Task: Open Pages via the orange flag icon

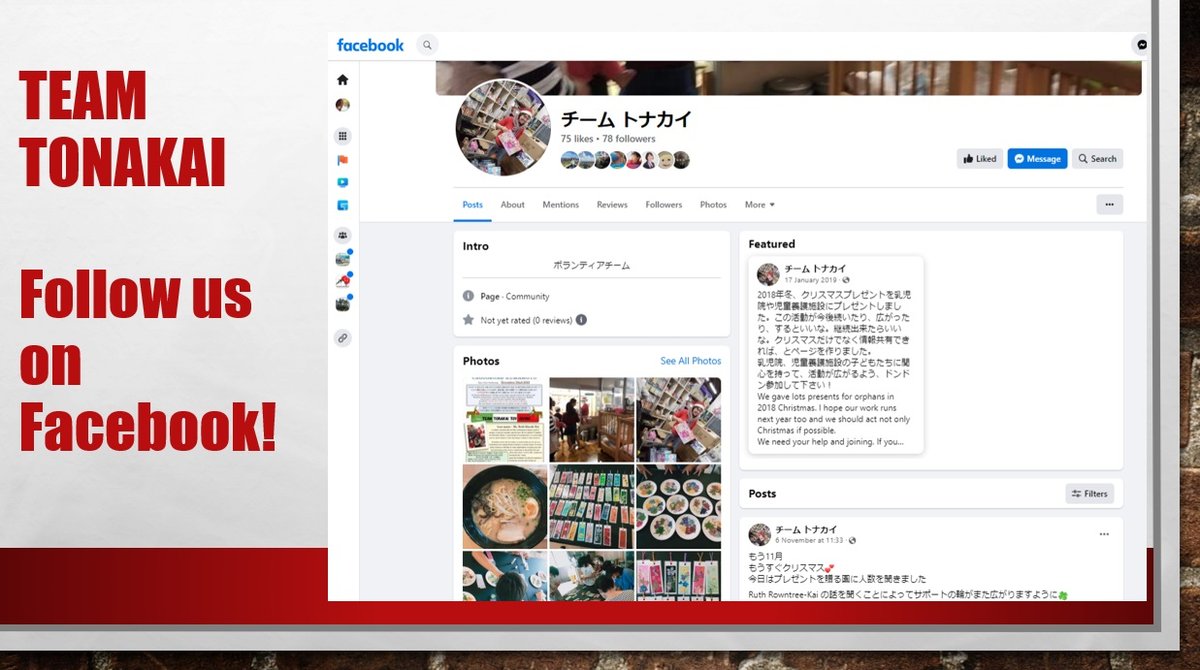Action: click(343, 160)
